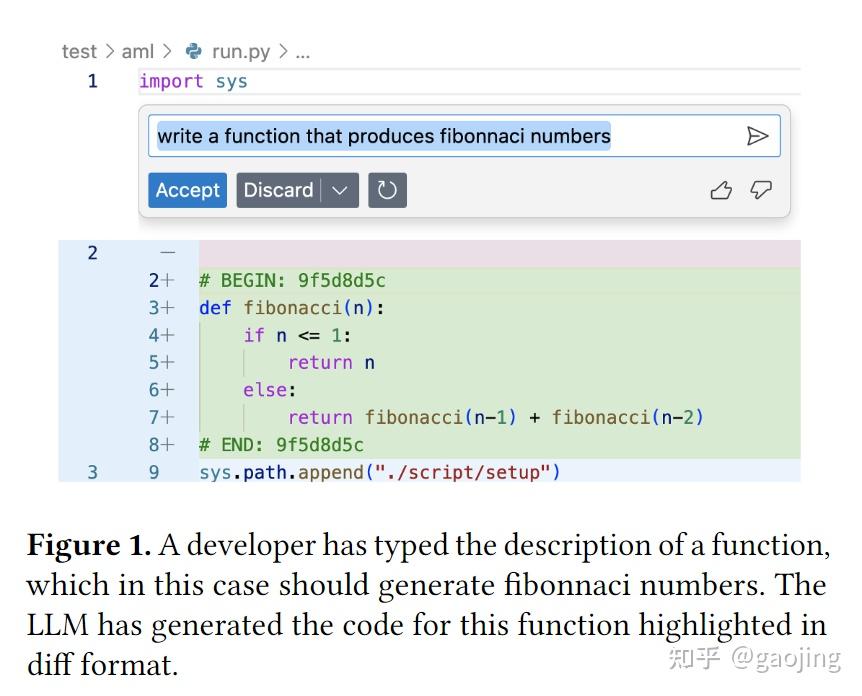Expand the ellipsis after run.py in breadcrumb
The image size is (862, 696).
point(303,52)
